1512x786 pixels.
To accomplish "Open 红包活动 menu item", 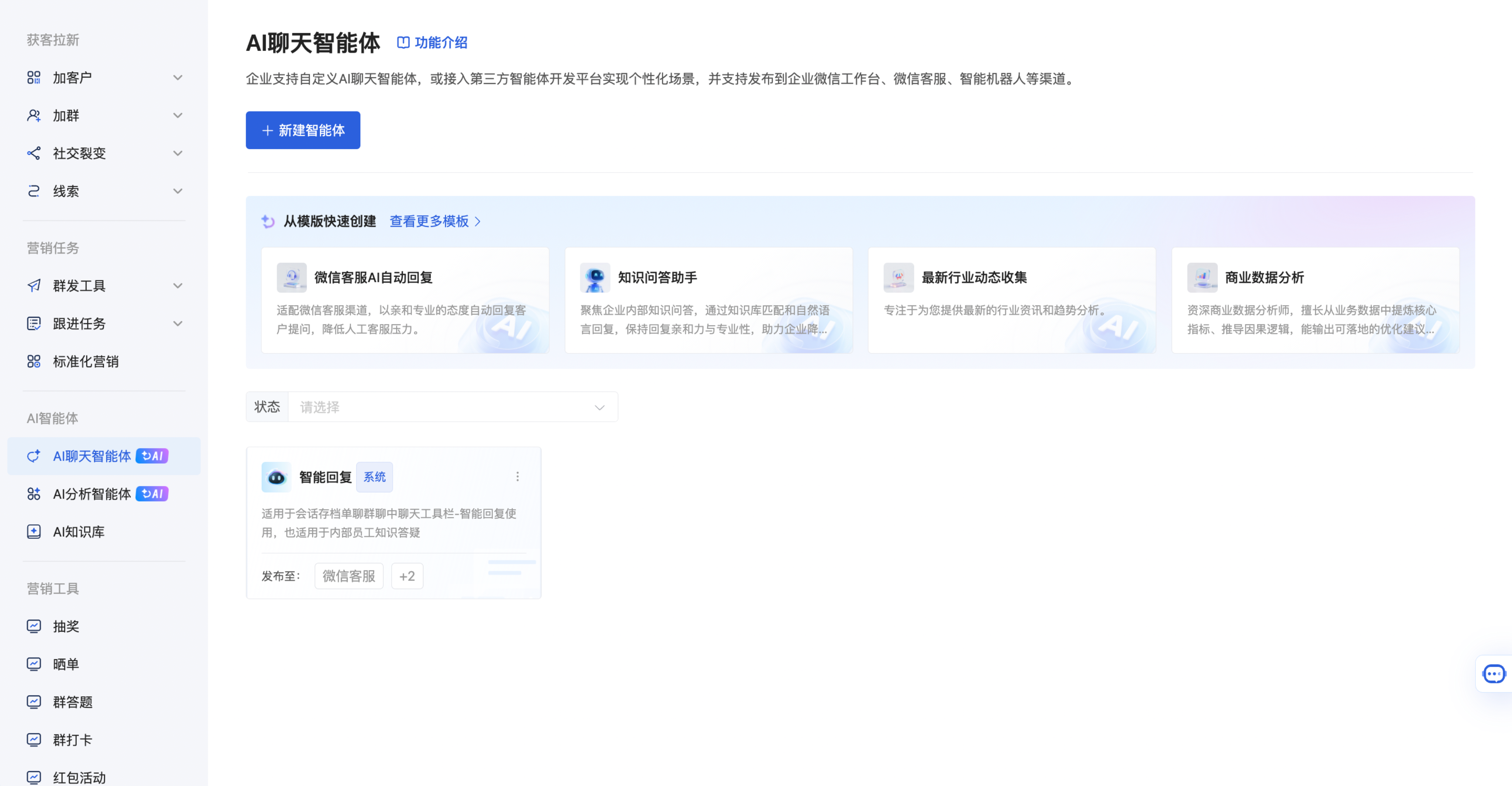I will click(x=104, y=777).
